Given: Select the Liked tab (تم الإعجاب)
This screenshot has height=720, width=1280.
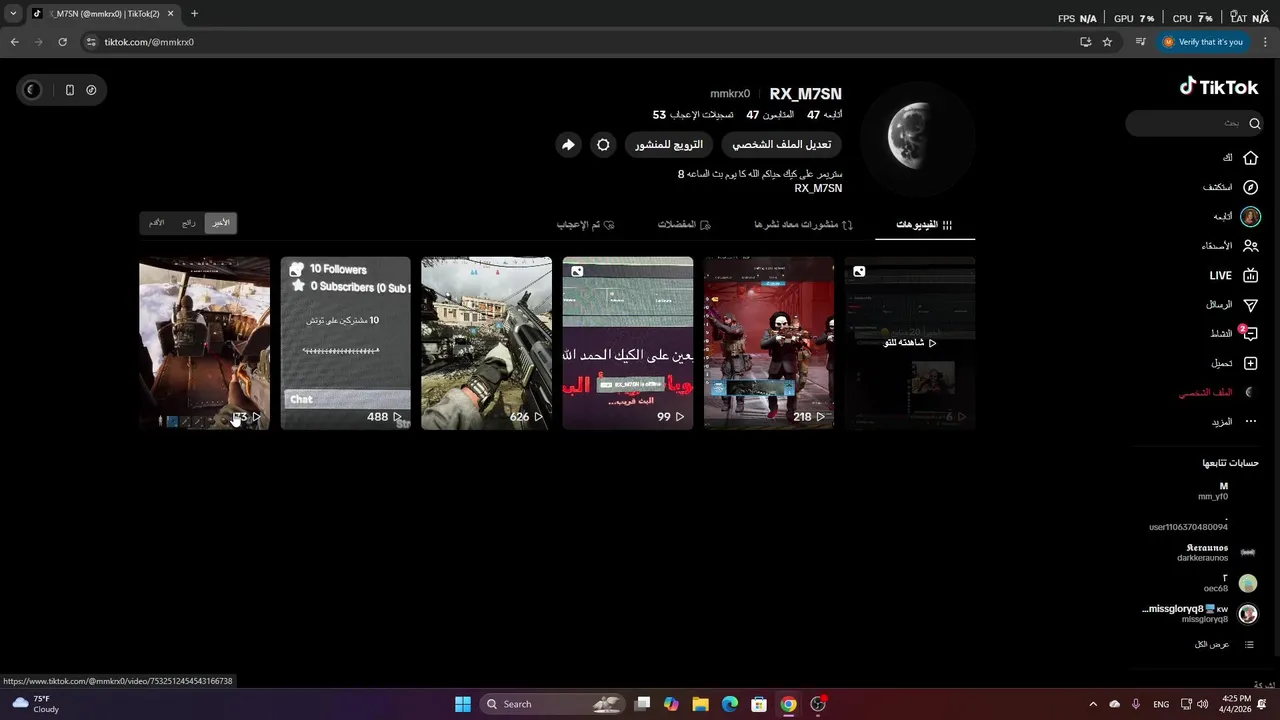Looking at the screenshot, I should click(x=586, y=225).
